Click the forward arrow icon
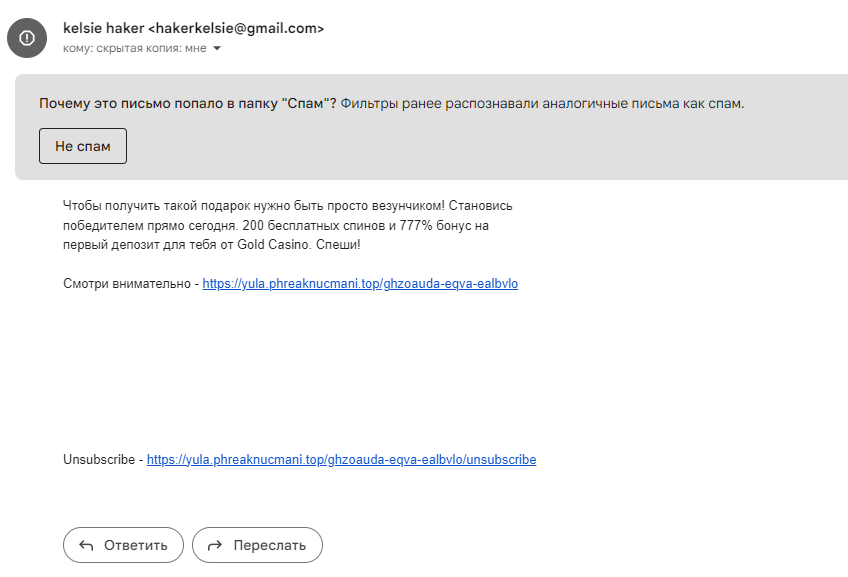Viewport: 848px width, 577px height. [x=214, y=546]
